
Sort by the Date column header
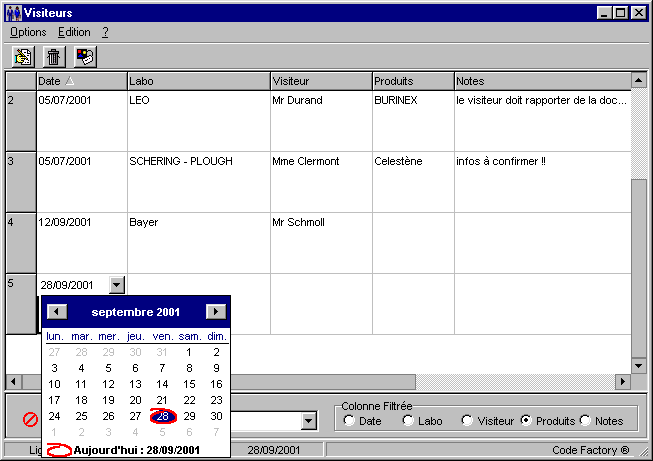click(x=82, y=81)
